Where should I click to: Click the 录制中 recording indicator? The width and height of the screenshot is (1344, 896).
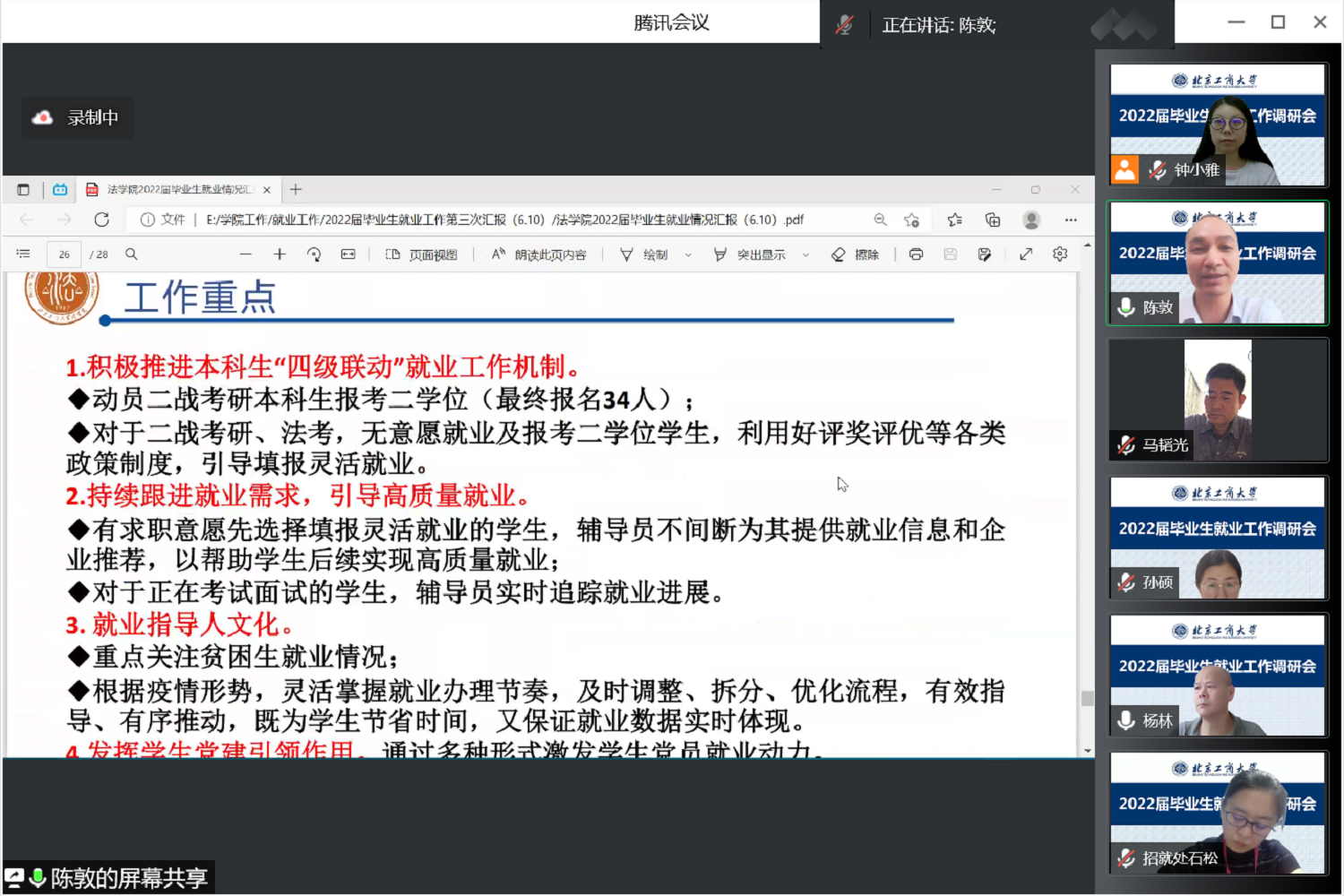pos(78,117)
